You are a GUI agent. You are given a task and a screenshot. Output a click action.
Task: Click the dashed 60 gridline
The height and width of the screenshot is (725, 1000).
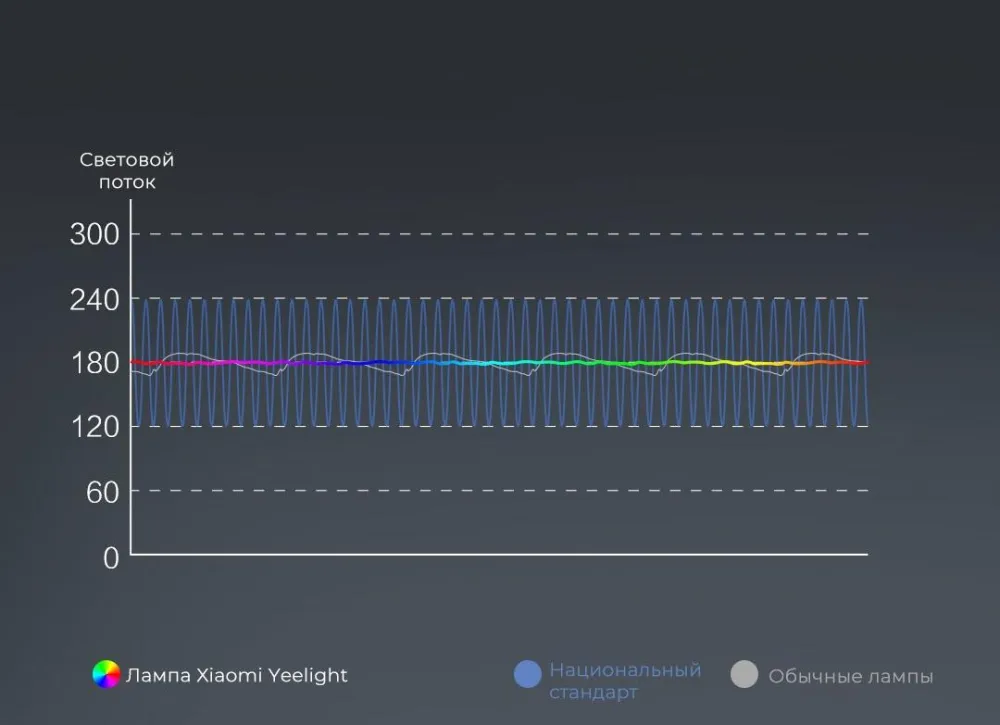click(499, 490)
